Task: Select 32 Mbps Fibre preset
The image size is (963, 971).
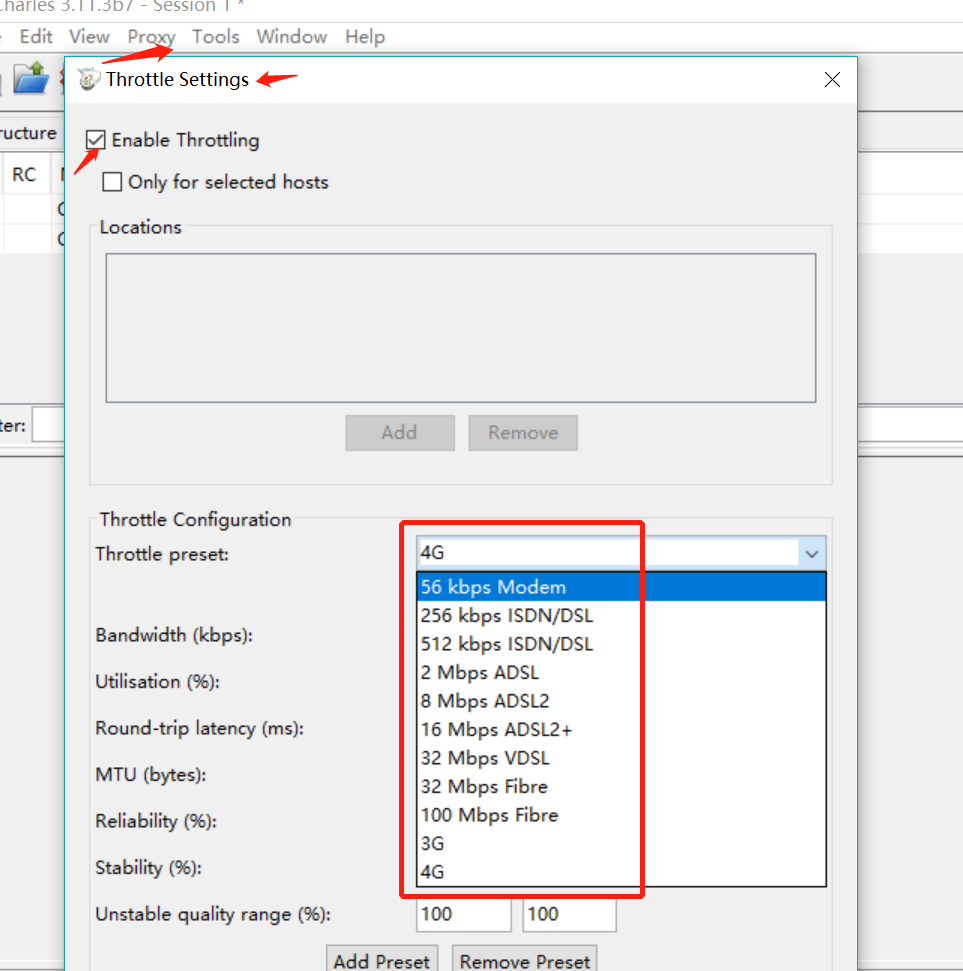Action: point(621,786)
